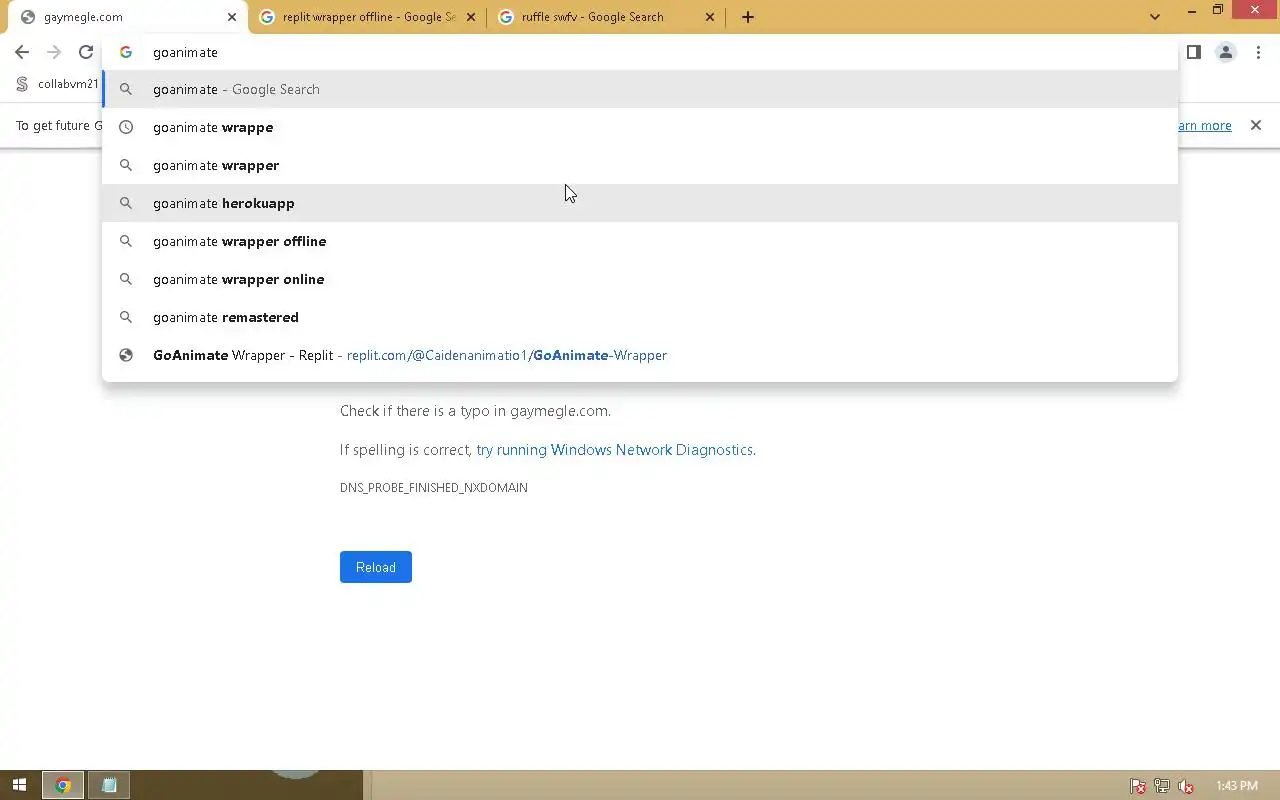Click the browser forward arrow
Screen dimensions: 1280x800
pyautogui.click(x=54, y=52)
